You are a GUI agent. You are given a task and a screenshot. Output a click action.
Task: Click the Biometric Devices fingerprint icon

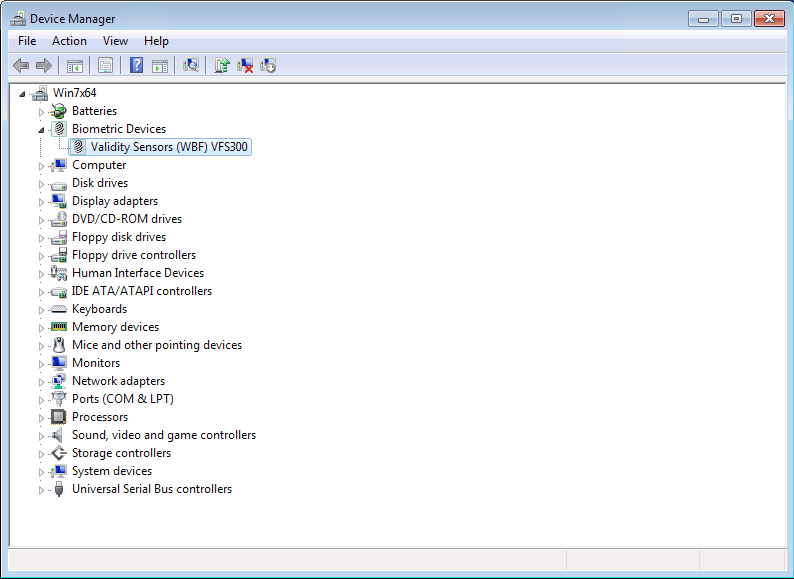[59, 129]
